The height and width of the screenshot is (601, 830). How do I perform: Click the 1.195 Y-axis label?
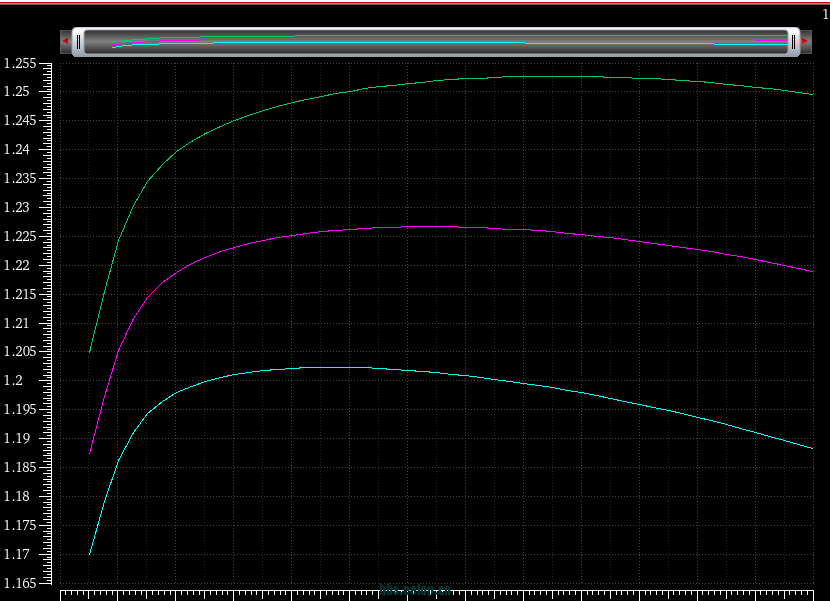pos(20,410)
